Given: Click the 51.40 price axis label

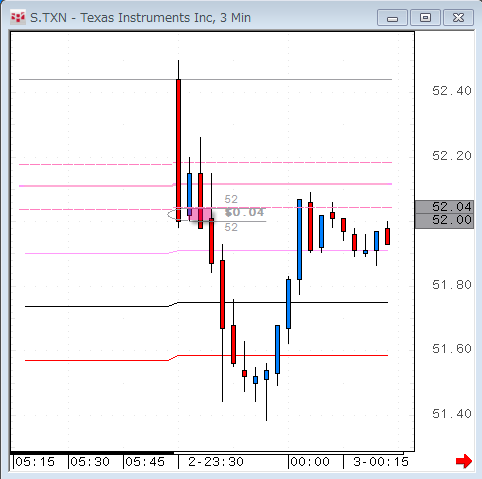Looking at the screenshot, I should [452, 414].
